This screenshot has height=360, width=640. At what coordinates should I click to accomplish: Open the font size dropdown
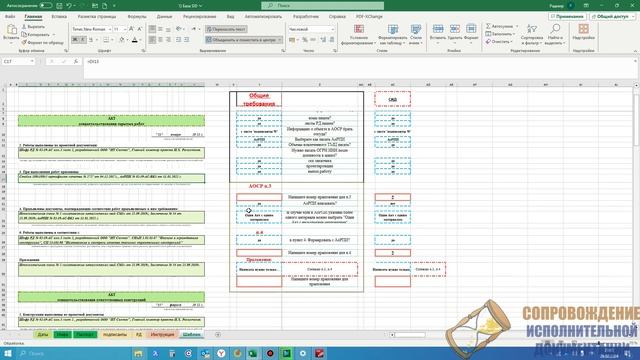pos(124,29)
